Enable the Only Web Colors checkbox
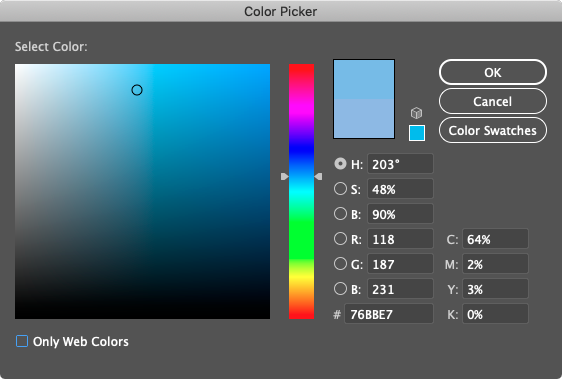Image resolution: width=562 pixels, height=379 pixels. pos(22,341)
